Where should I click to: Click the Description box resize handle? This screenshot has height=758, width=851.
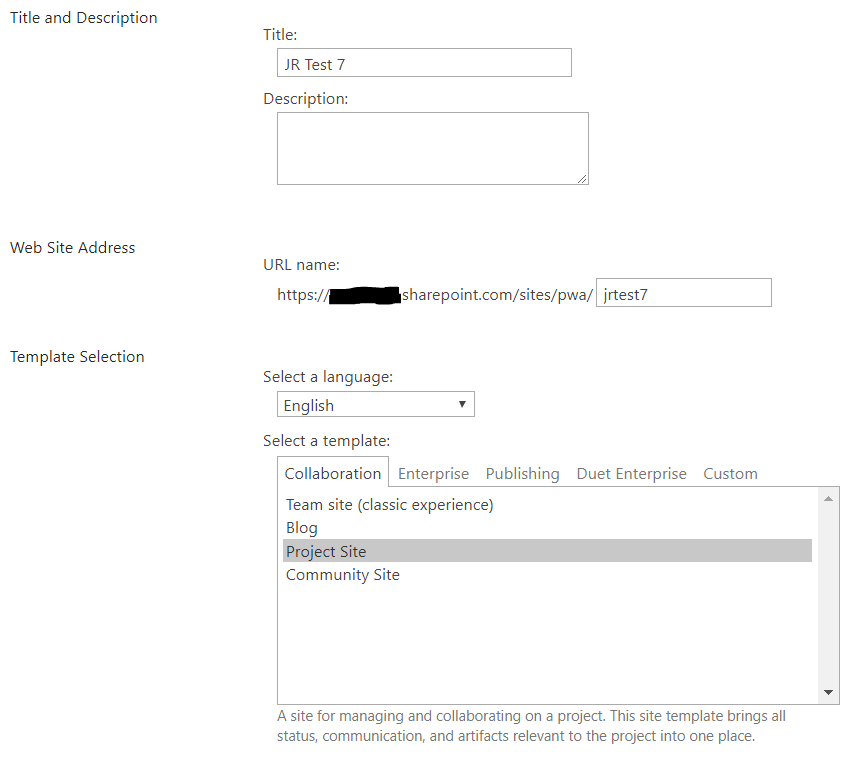tap(582, 179)
